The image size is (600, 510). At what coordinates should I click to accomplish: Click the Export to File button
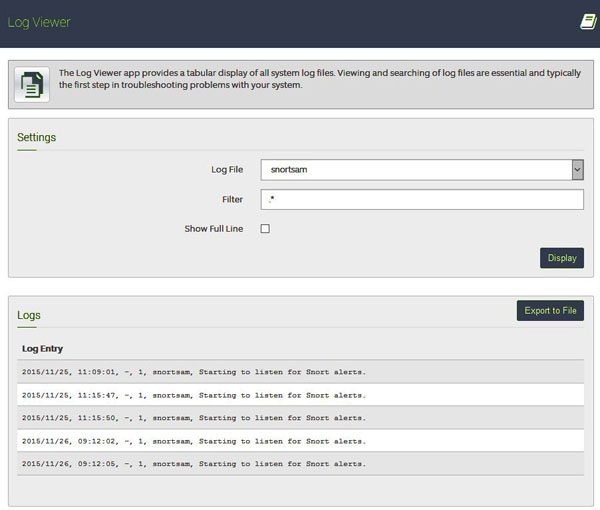click(550, 310)
